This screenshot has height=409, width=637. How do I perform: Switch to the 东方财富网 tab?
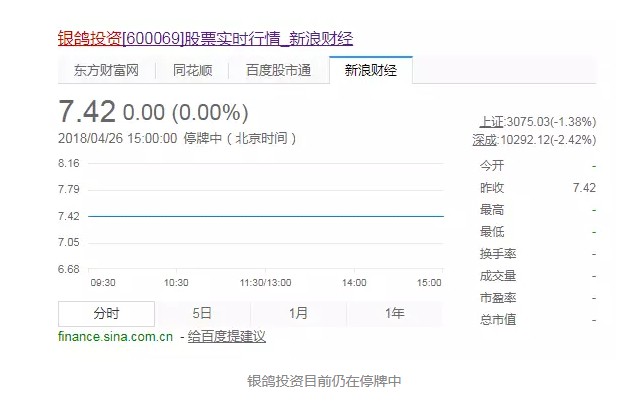[106, 70]
